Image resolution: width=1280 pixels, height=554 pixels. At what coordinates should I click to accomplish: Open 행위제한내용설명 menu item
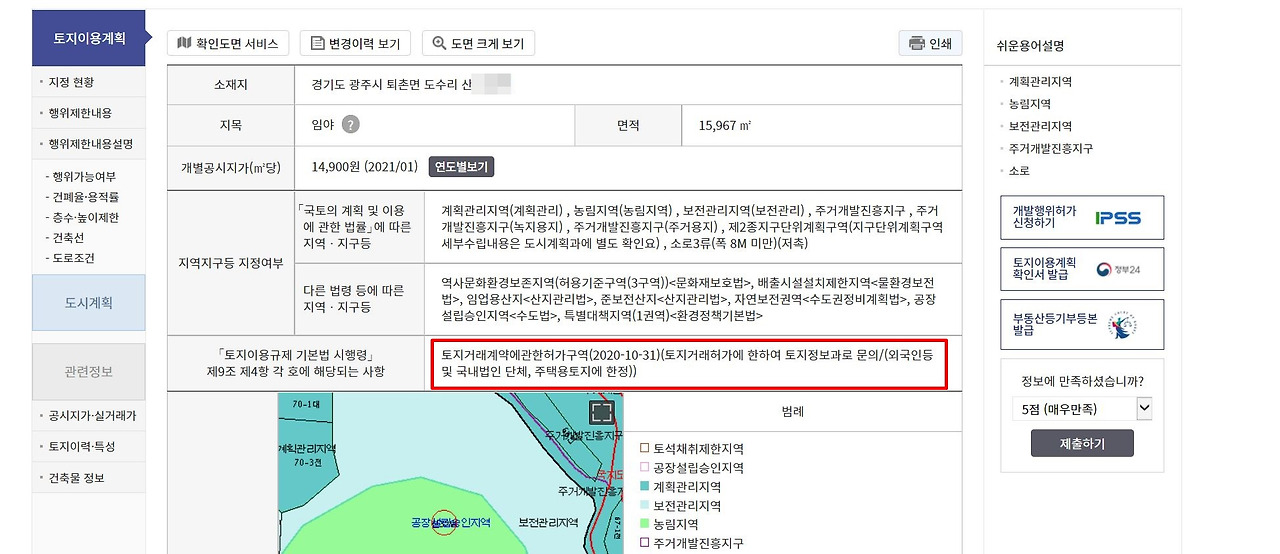[90, 143]
